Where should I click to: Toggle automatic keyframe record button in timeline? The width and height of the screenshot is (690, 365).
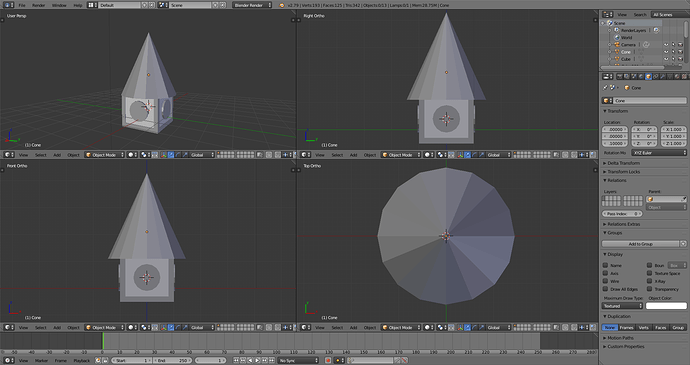(x=328, y=360)
